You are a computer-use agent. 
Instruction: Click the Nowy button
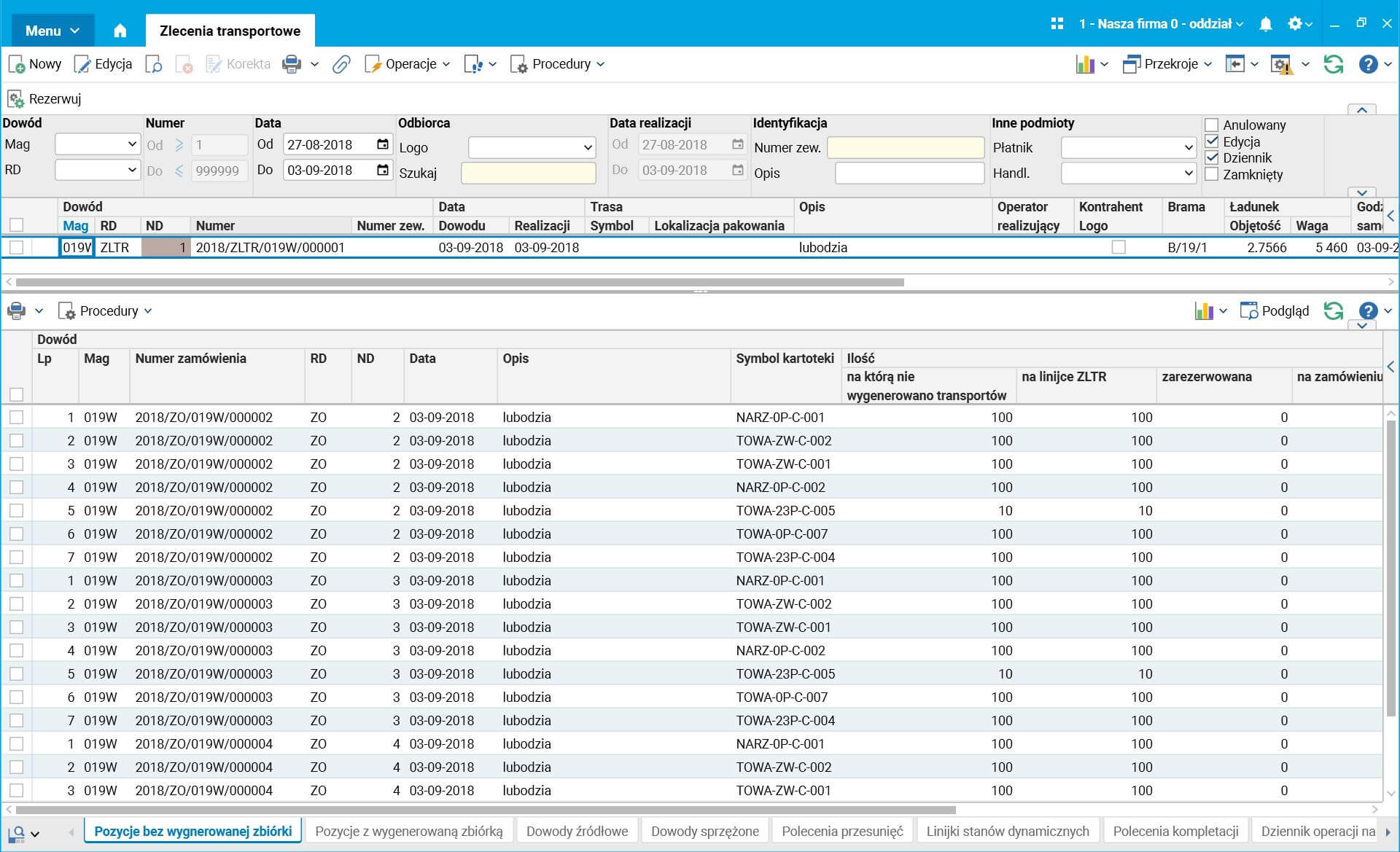(x=35, y=64)
